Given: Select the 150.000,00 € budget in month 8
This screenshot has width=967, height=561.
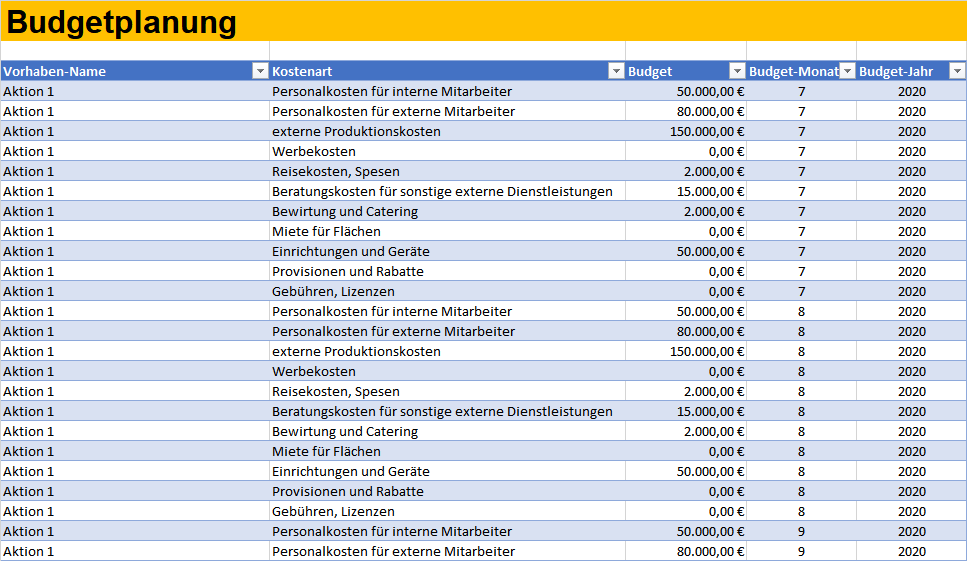Looking at the screenshot, I should [686, 352].
